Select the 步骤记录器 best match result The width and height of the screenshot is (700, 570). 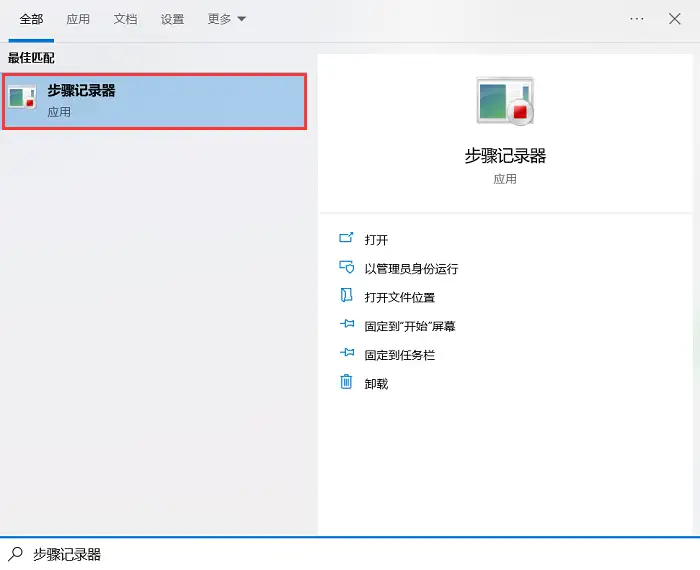click(154, 102)
